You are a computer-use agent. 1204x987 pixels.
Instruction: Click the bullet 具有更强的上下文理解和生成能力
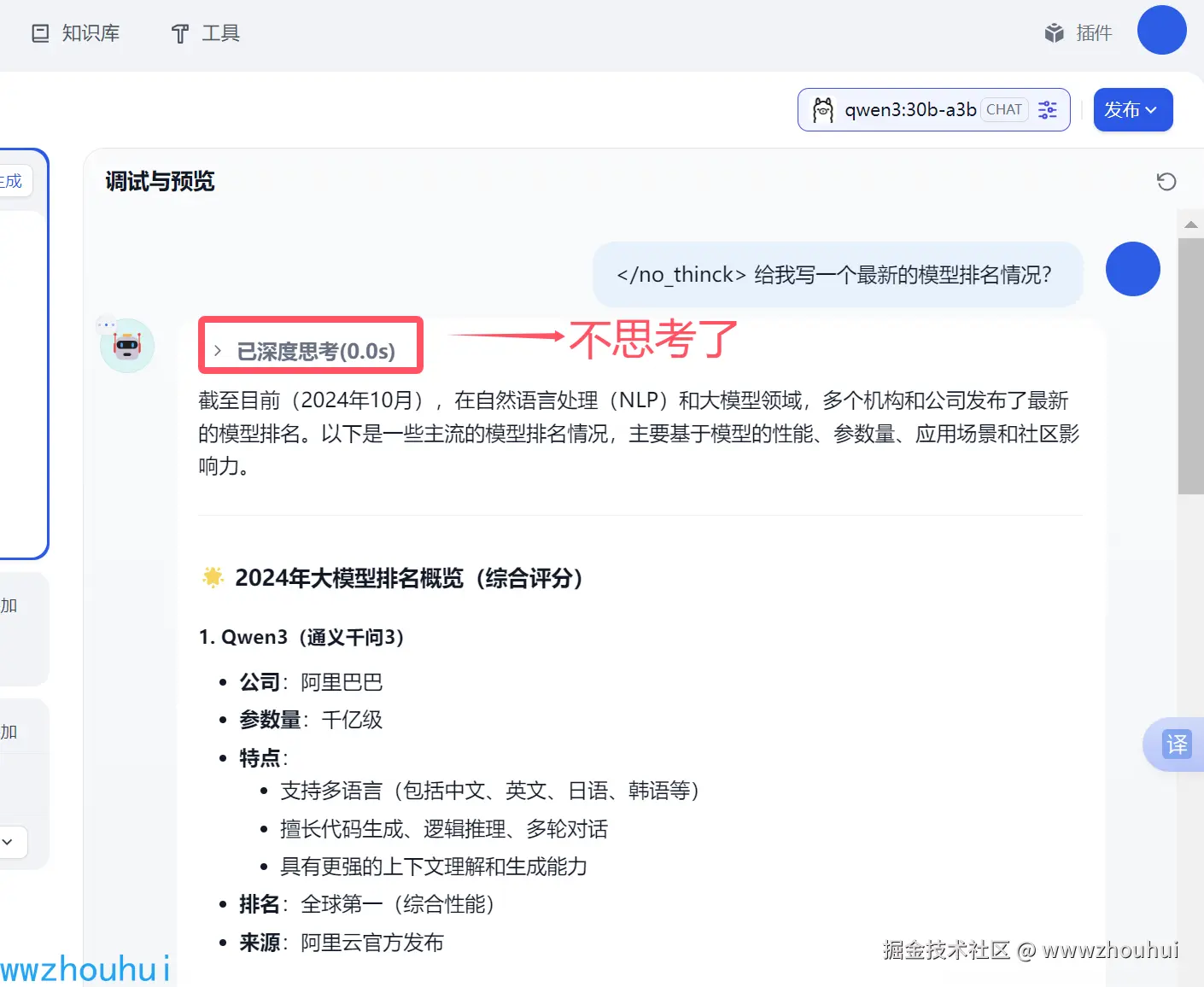[434, 867]
